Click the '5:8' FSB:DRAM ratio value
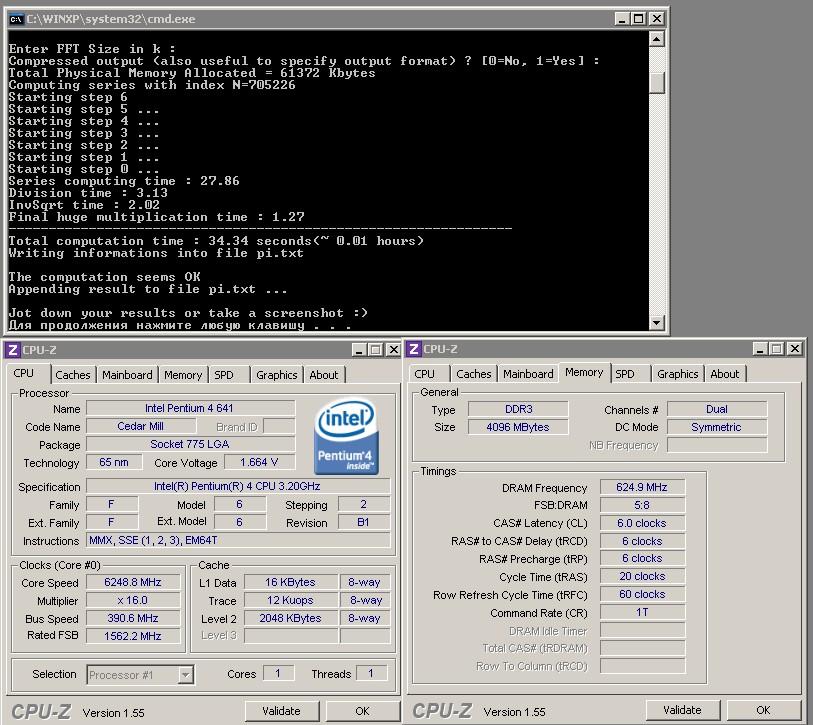The width and height of the screenshot is (813, 725). point(642,505)
